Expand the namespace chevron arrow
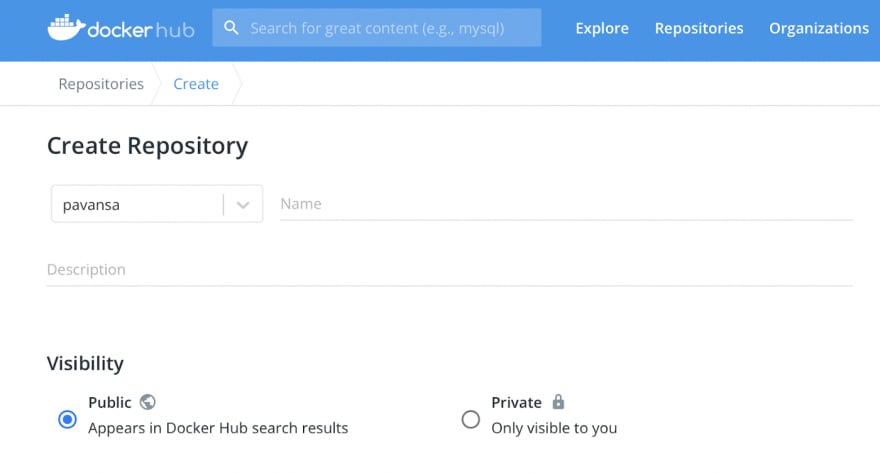Image resolution: width=880 pixels, height=473 pixels. (242, 205)
